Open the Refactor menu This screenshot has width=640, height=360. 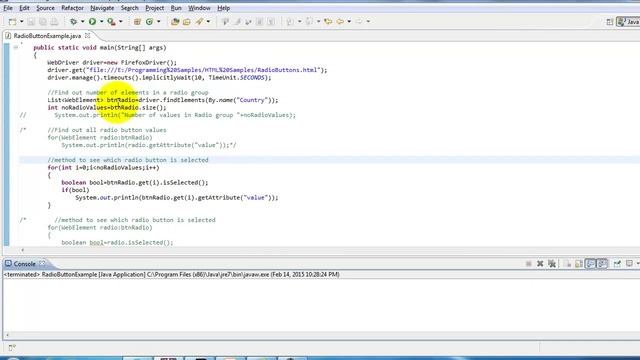point(72,8)
